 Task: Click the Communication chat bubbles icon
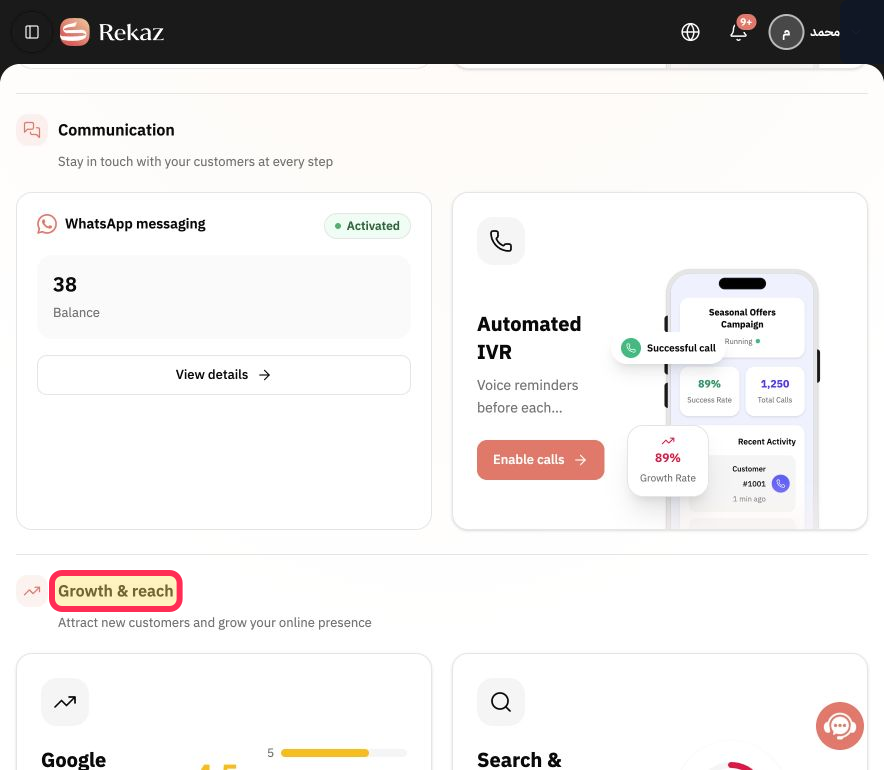pos(32,130)
